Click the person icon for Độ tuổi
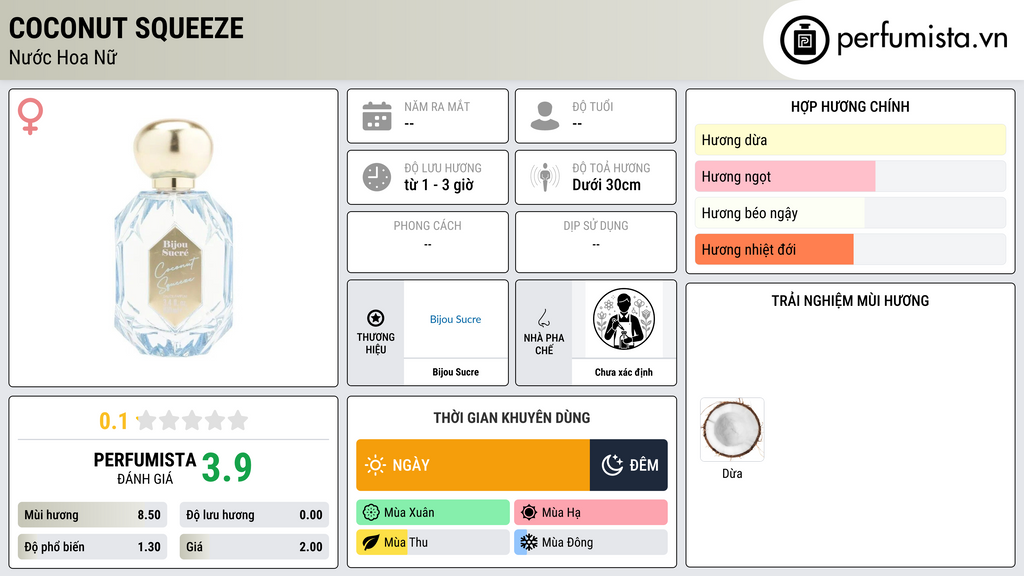Image resolution: width=1024 pixels, height=576 pixels. tap(545, 116)
